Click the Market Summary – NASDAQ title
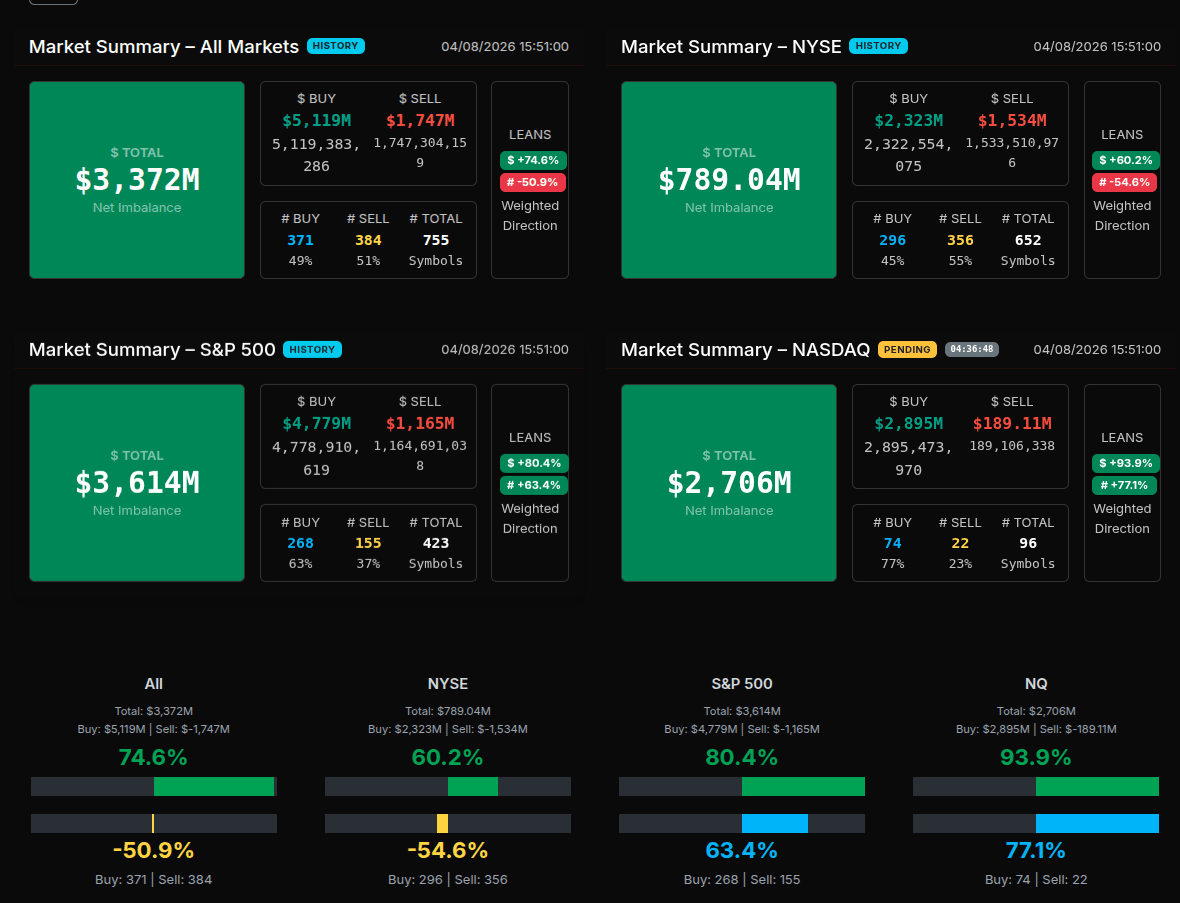Screen dimensions: 1180x903 coord(745,350)
